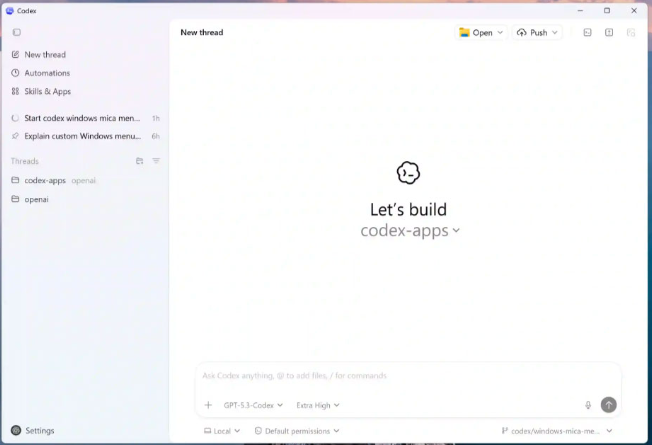Click the 'New thread' header title
The height and width of the screenshot is (445, 652).
click(202, 32)
